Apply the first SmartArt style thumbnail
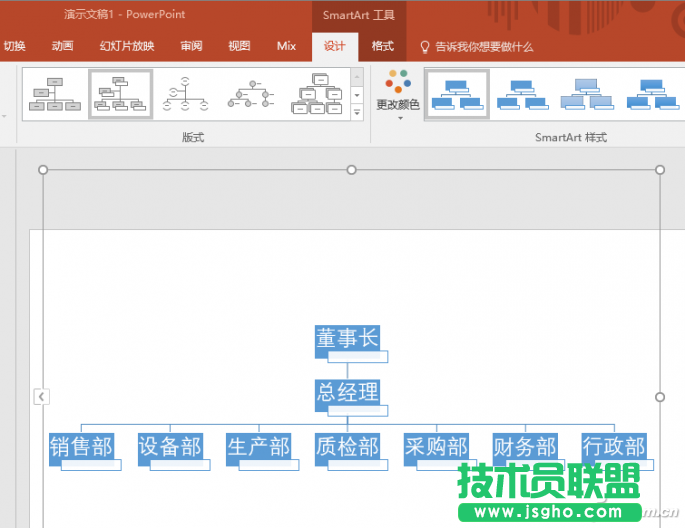 (457, 94)
